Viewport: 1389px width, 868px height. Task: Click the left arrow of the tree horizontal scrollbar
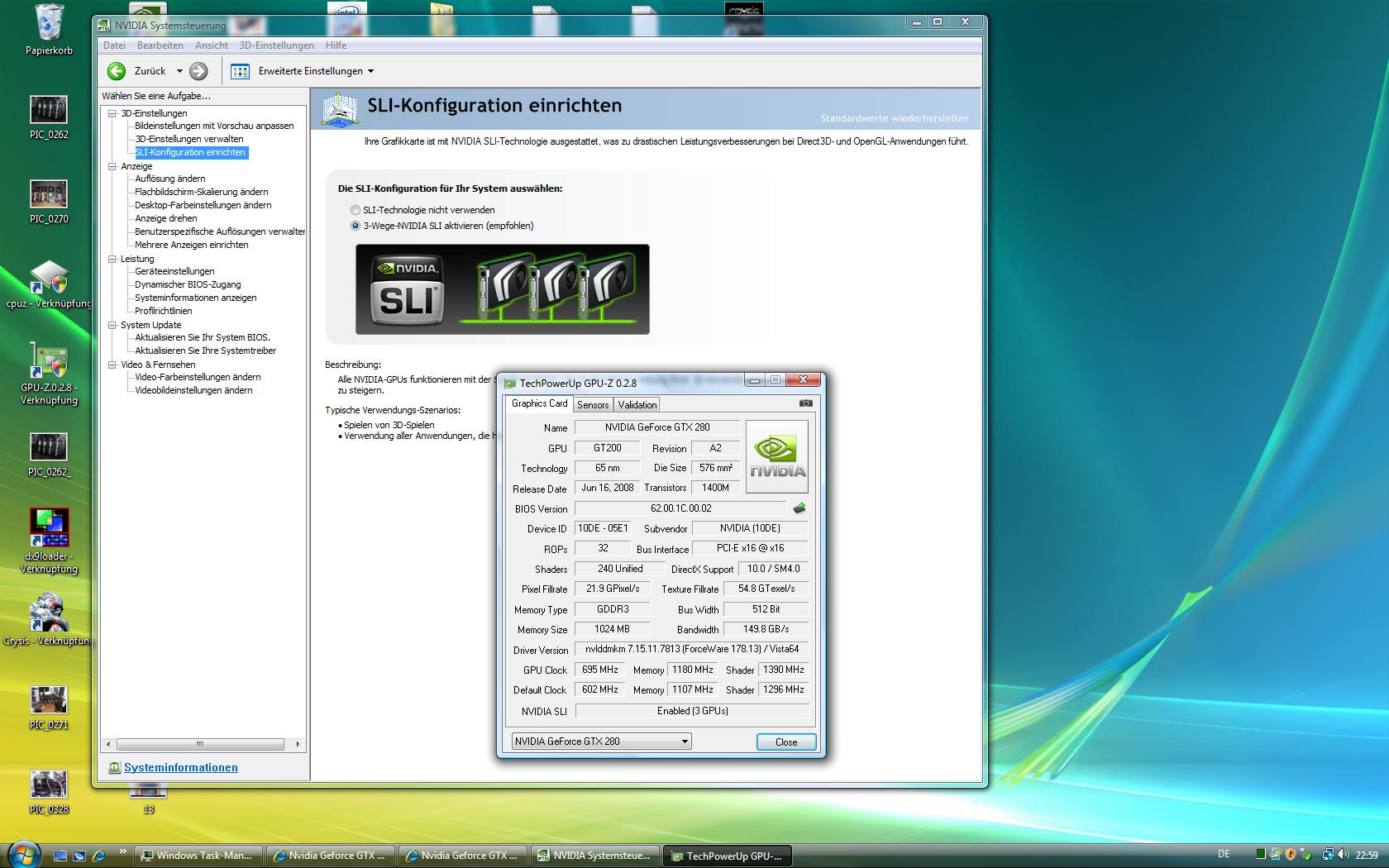coord(109,744)
